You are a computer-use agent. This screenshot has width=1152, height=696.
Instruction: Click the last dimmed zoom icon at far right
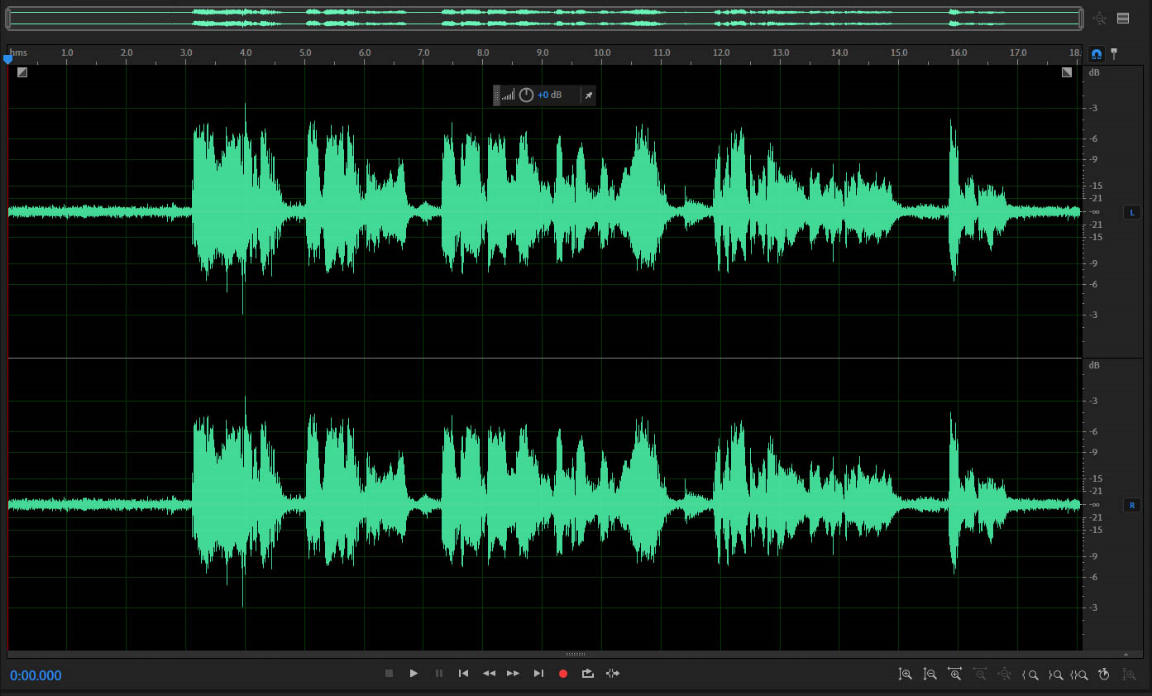point(1129,674)
